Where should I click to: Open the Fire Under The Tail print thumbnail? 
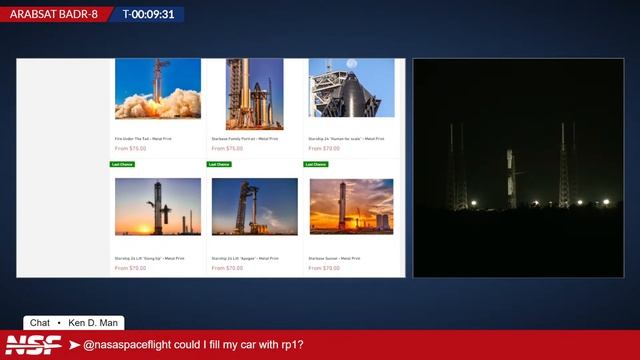click(158, 89)
